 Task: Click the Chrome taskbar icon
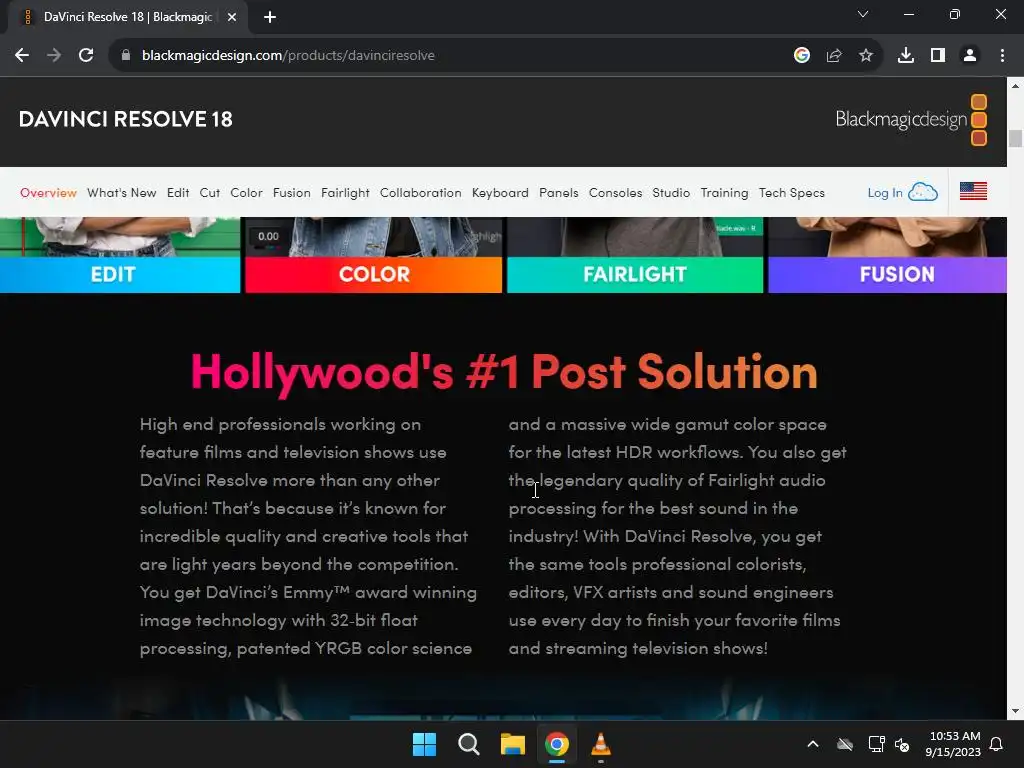pyautogui.click(x=557, y=744)
